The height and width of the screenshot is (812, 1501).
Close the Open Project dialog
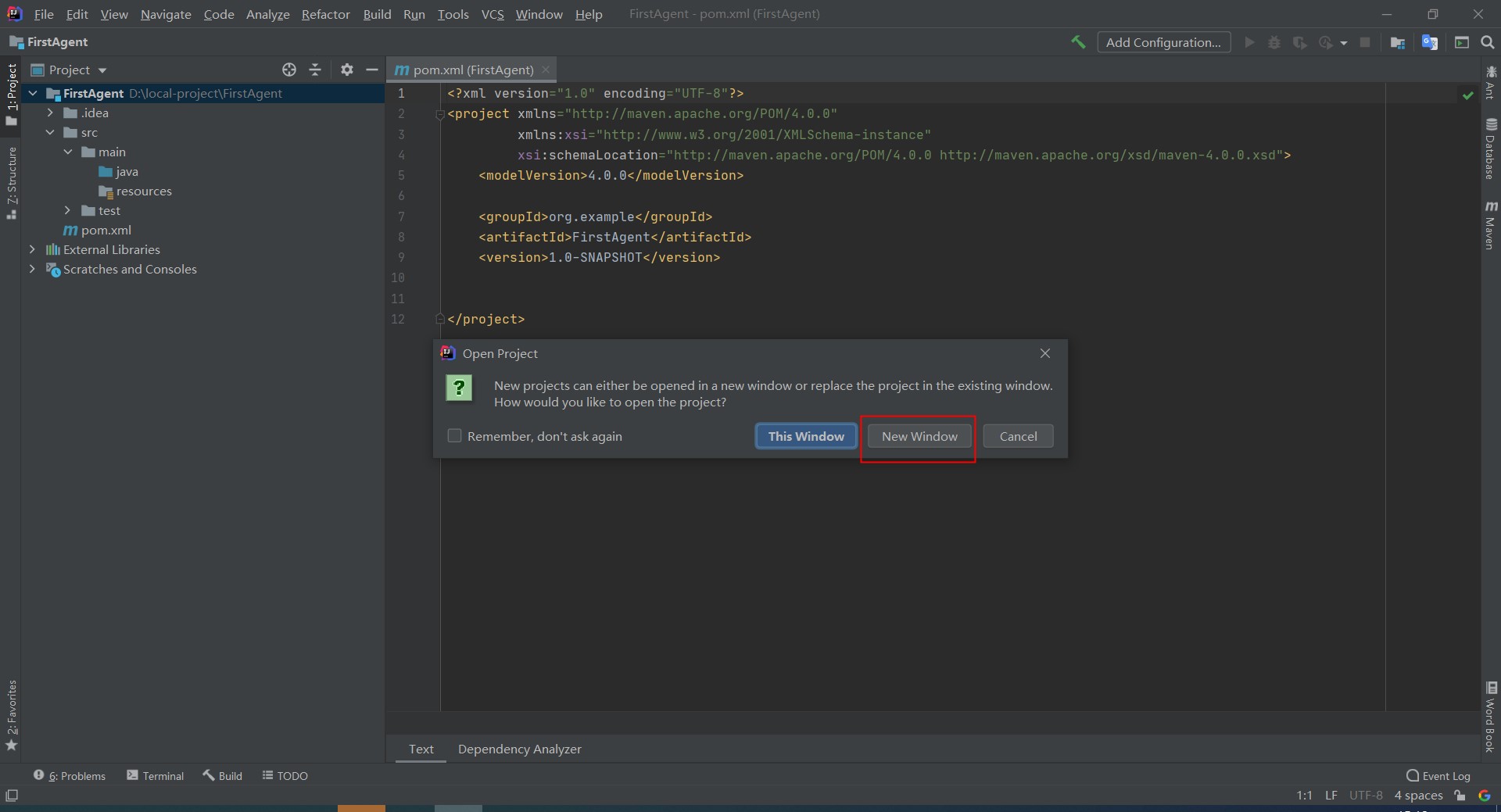click(1045, 353)
